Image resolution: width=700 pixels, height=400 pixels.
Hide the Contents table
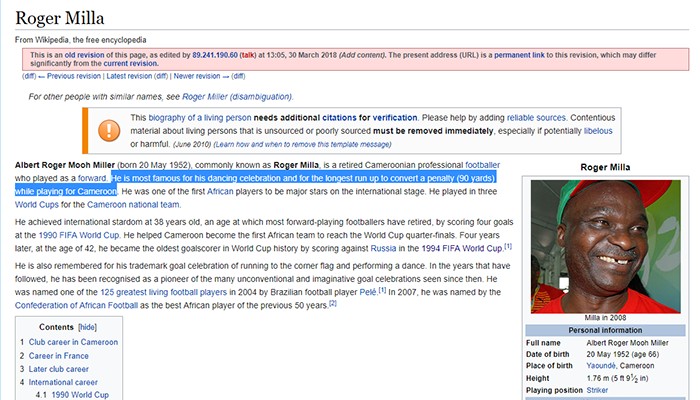point(88,327)
